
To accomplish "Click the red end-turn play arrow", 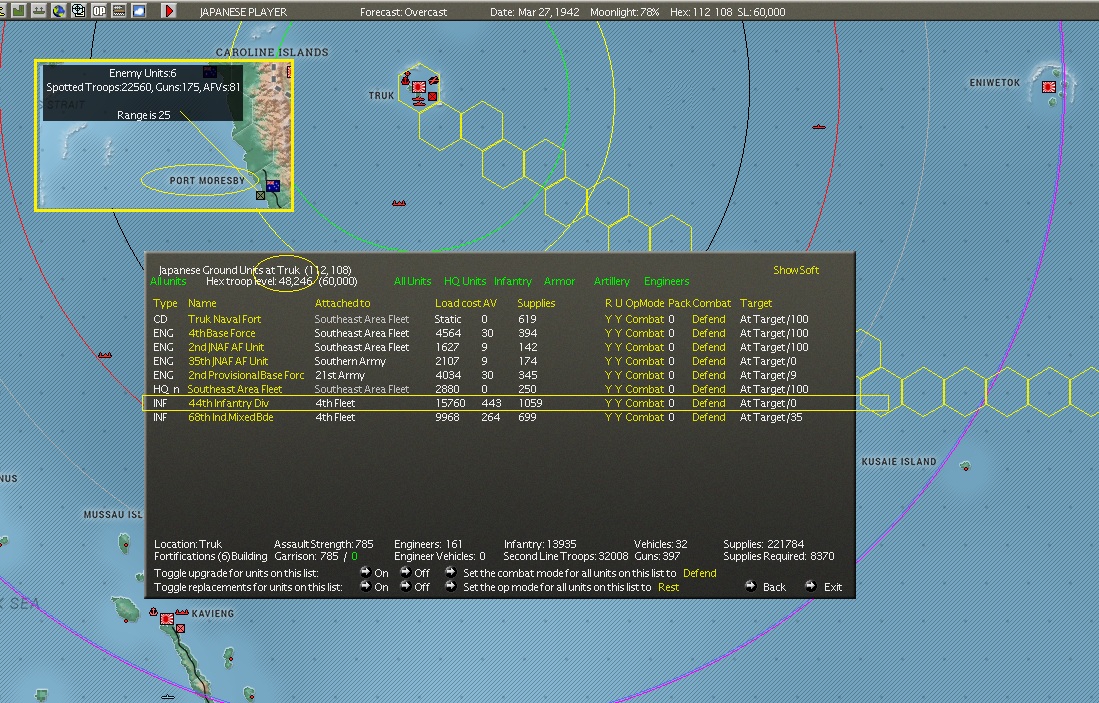I will click(x=169, y=11).
